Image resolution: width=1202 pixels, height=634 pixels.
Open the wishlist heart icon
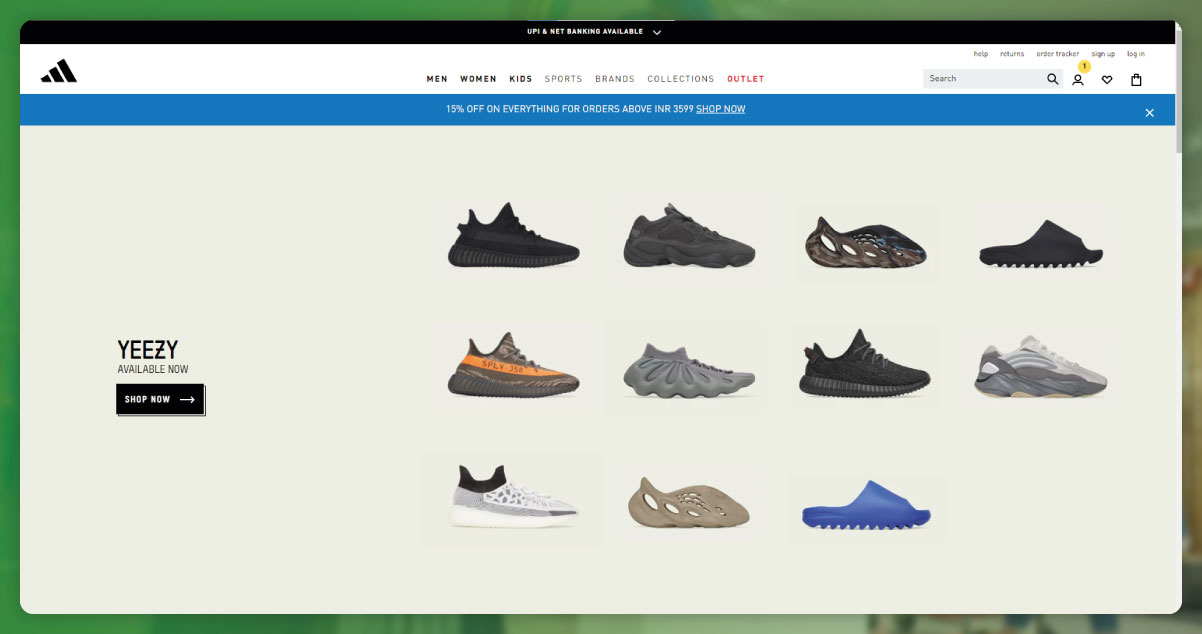click(1107, 80)
